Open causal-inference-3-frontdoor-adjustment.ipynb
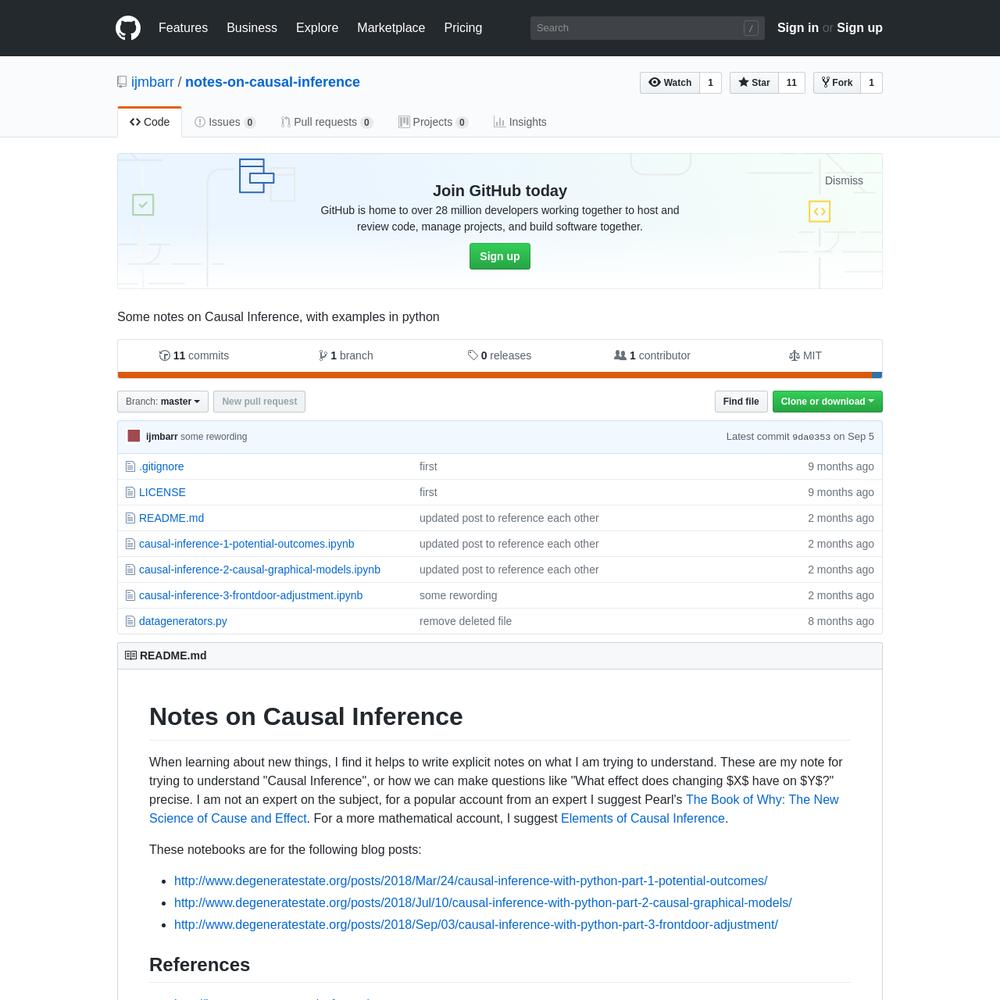1000x1000 pixels. (251, 596)
